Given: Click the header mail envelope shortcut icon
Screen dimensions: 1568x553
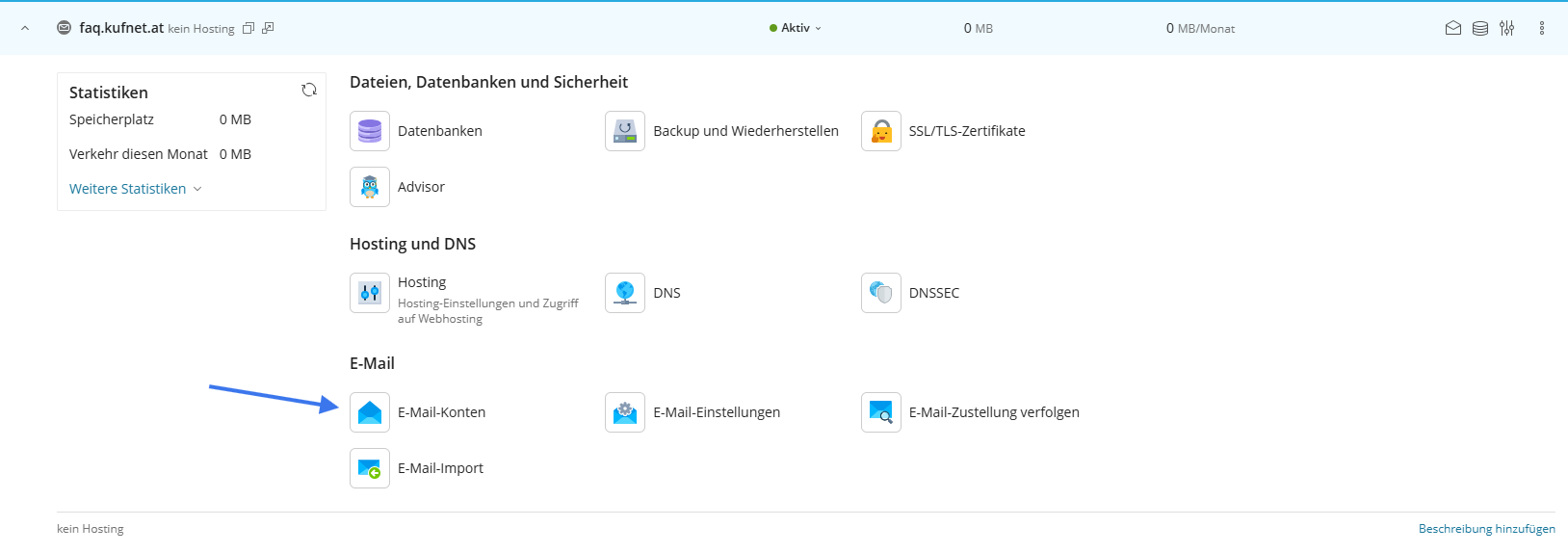Looking at the screenshot, I should pyautogui.click(x=1453, y=28).
